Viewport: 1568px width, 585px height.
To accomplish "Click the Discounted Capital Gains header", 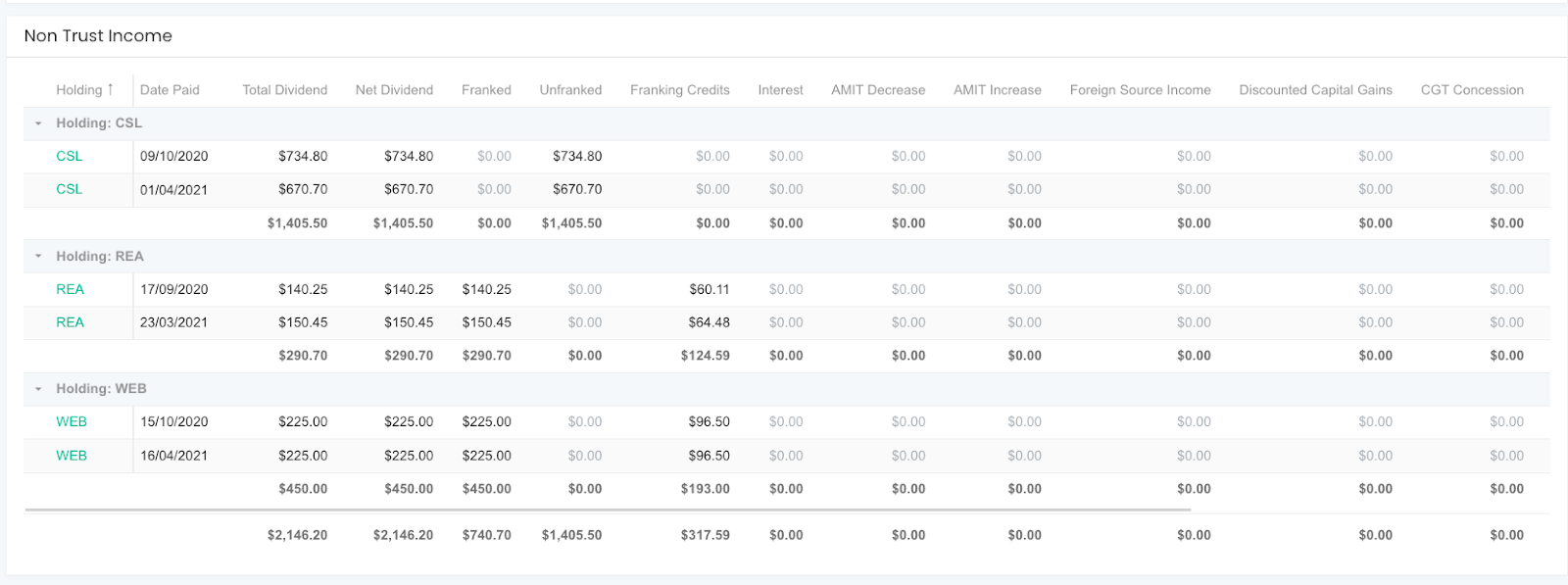I will pos(1315,90).
